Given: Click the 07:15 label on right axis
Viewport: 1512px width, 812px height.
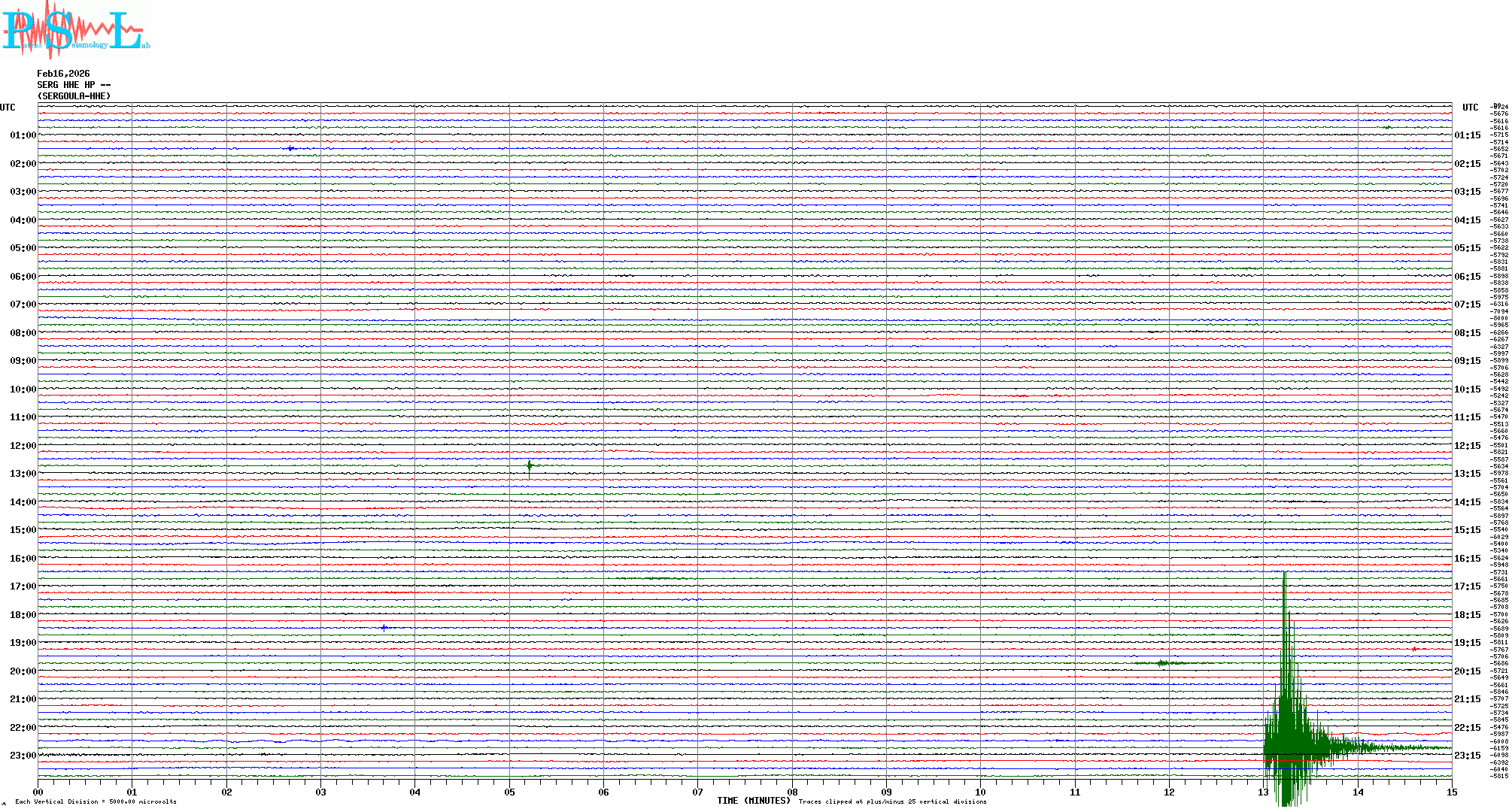Looking at the screenshot, I should pos(1467,304).
